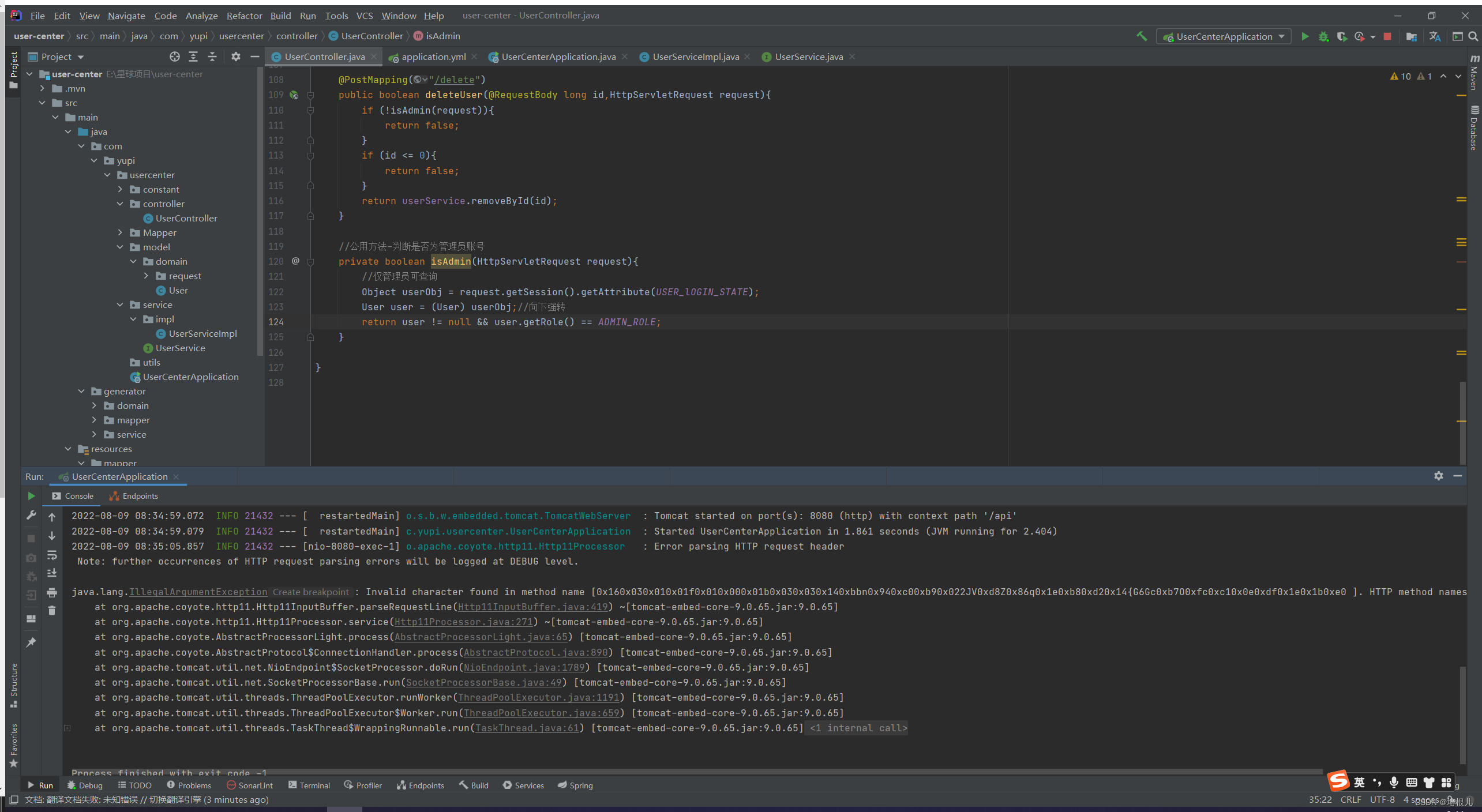
Task: Stop the running application with red square
Action: (x=1387, y=36)
